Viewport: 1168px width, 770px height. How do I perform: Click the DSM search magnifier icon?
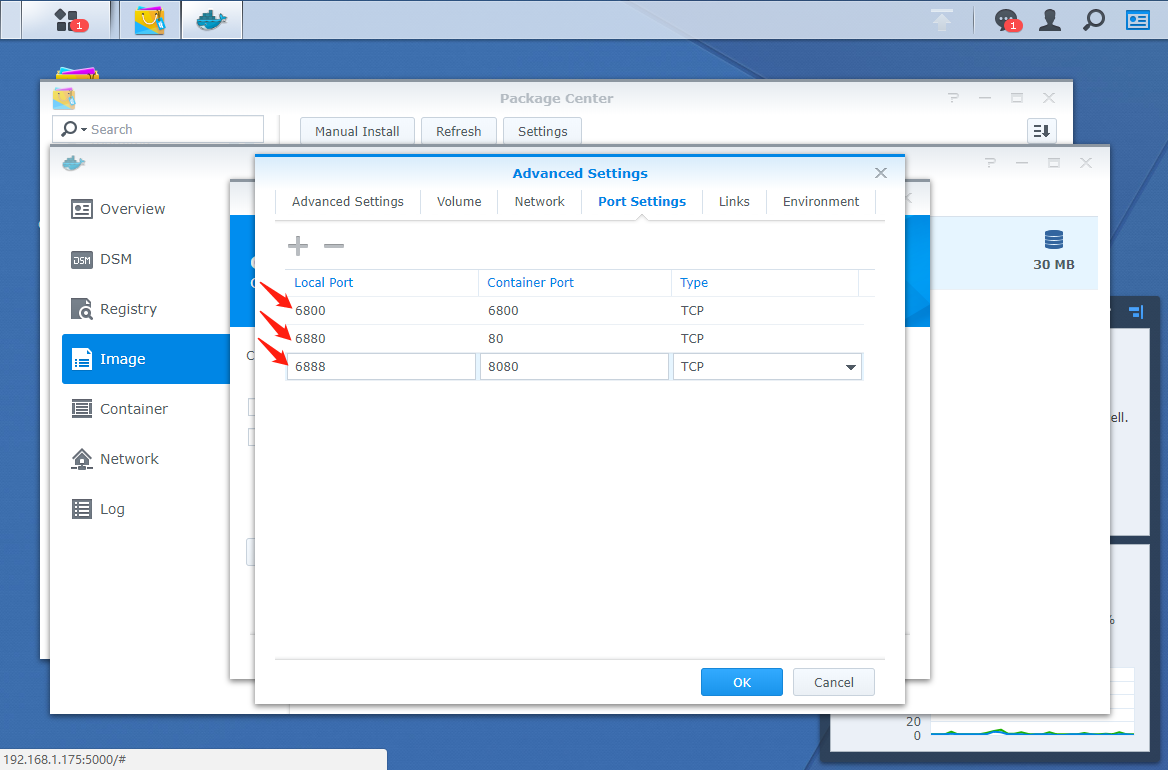click(1094, 20)
